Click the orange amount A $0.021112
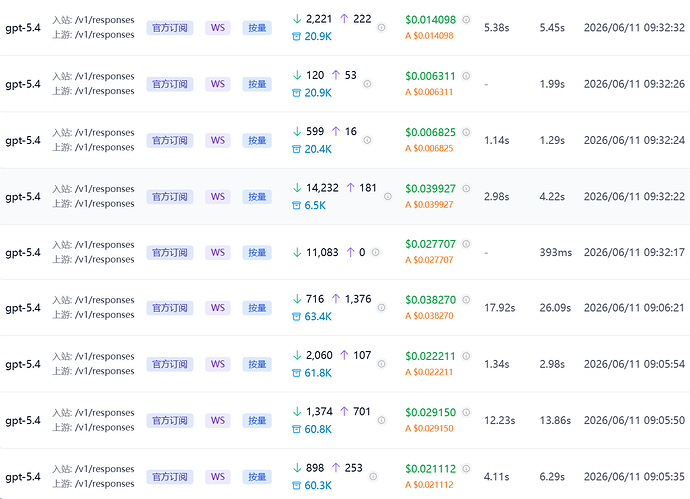Viewport: 690px width, 499px height. pyautogui.click(x=429, y=485)
